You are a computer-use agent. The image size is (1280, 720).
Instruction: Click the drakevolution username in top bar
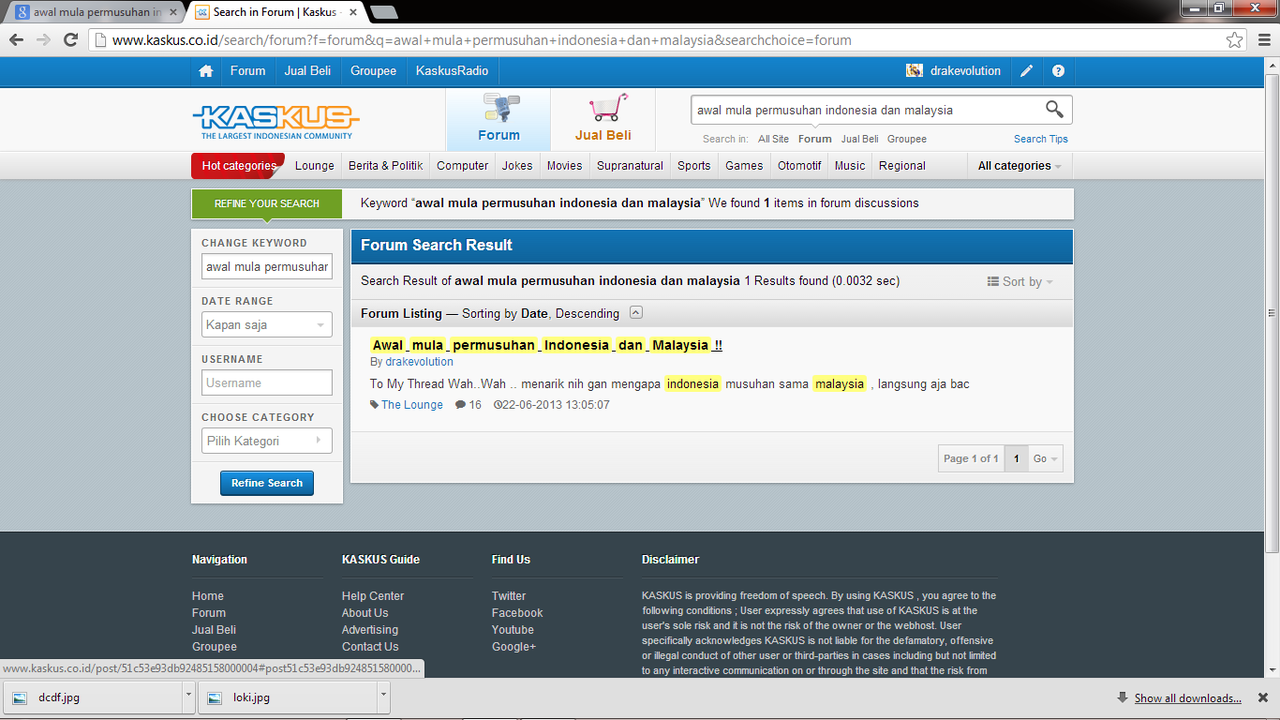tap(965, 71)
